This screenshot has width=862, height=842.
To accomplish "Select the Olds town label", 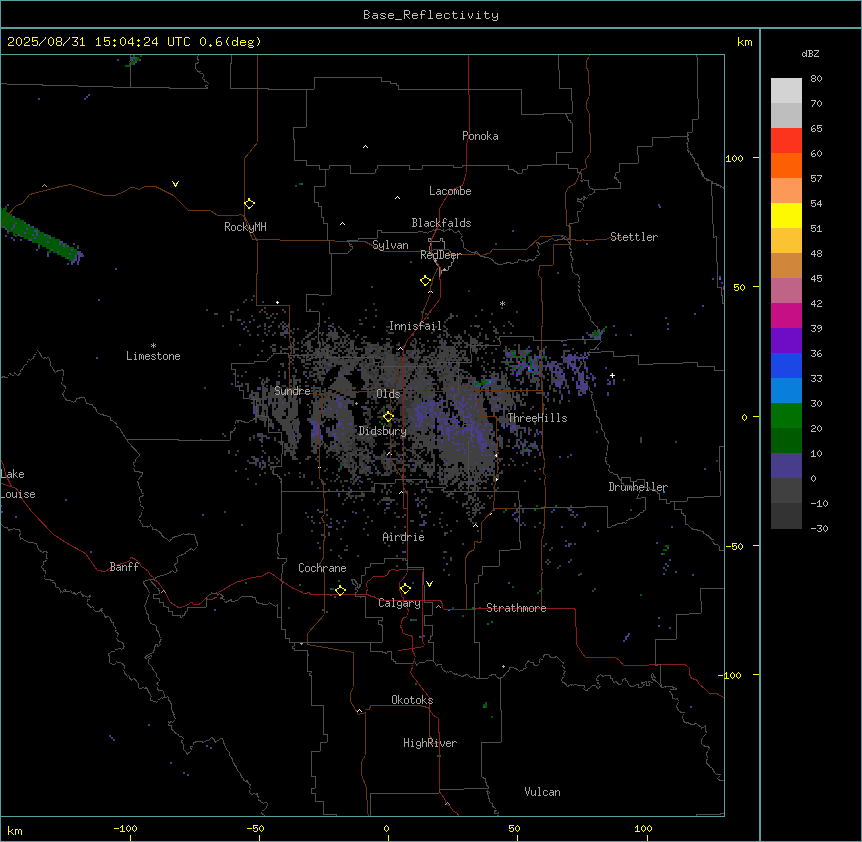I will pos(388,394).
